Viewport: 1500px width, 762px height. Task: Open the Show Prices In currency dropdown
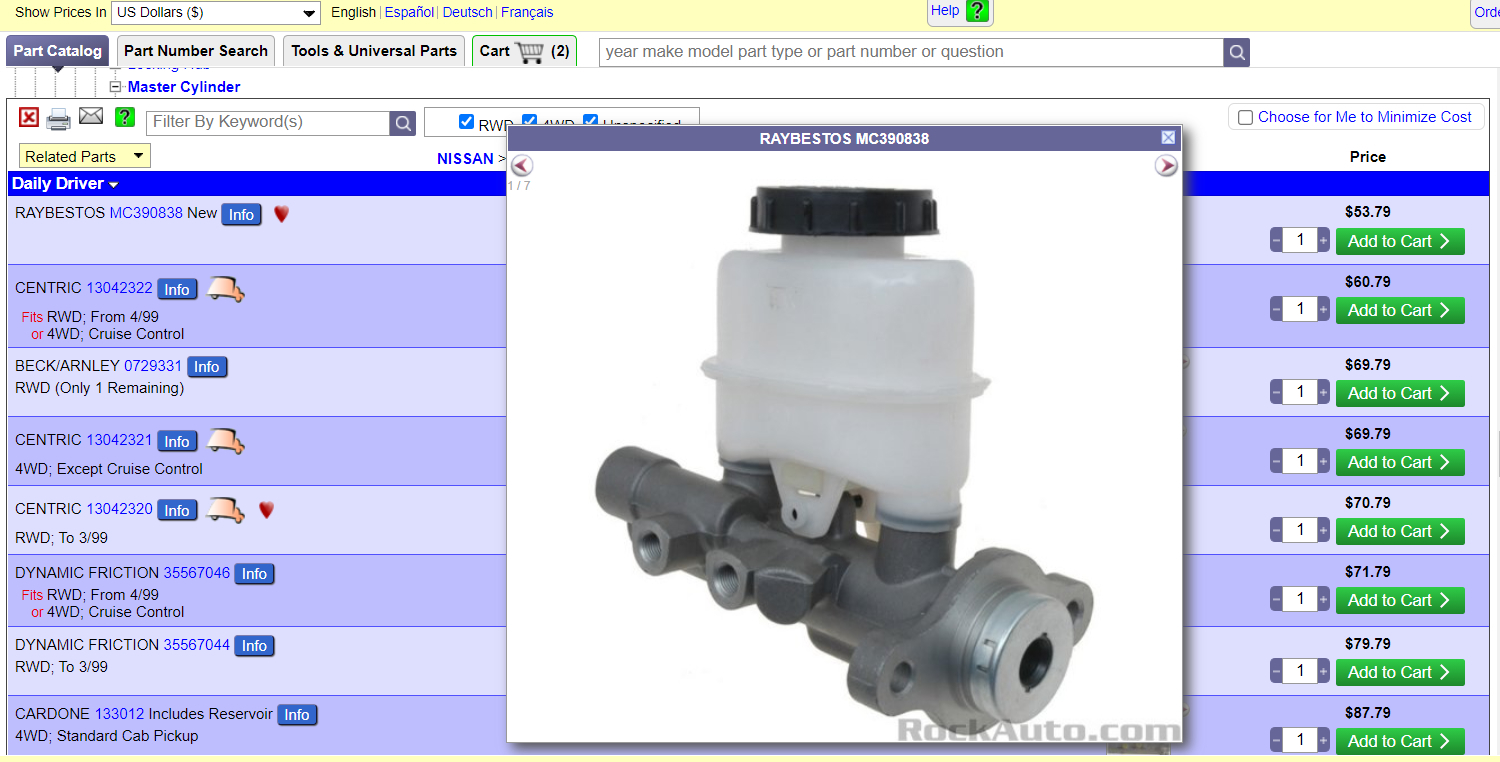click(x=216, y=13)
